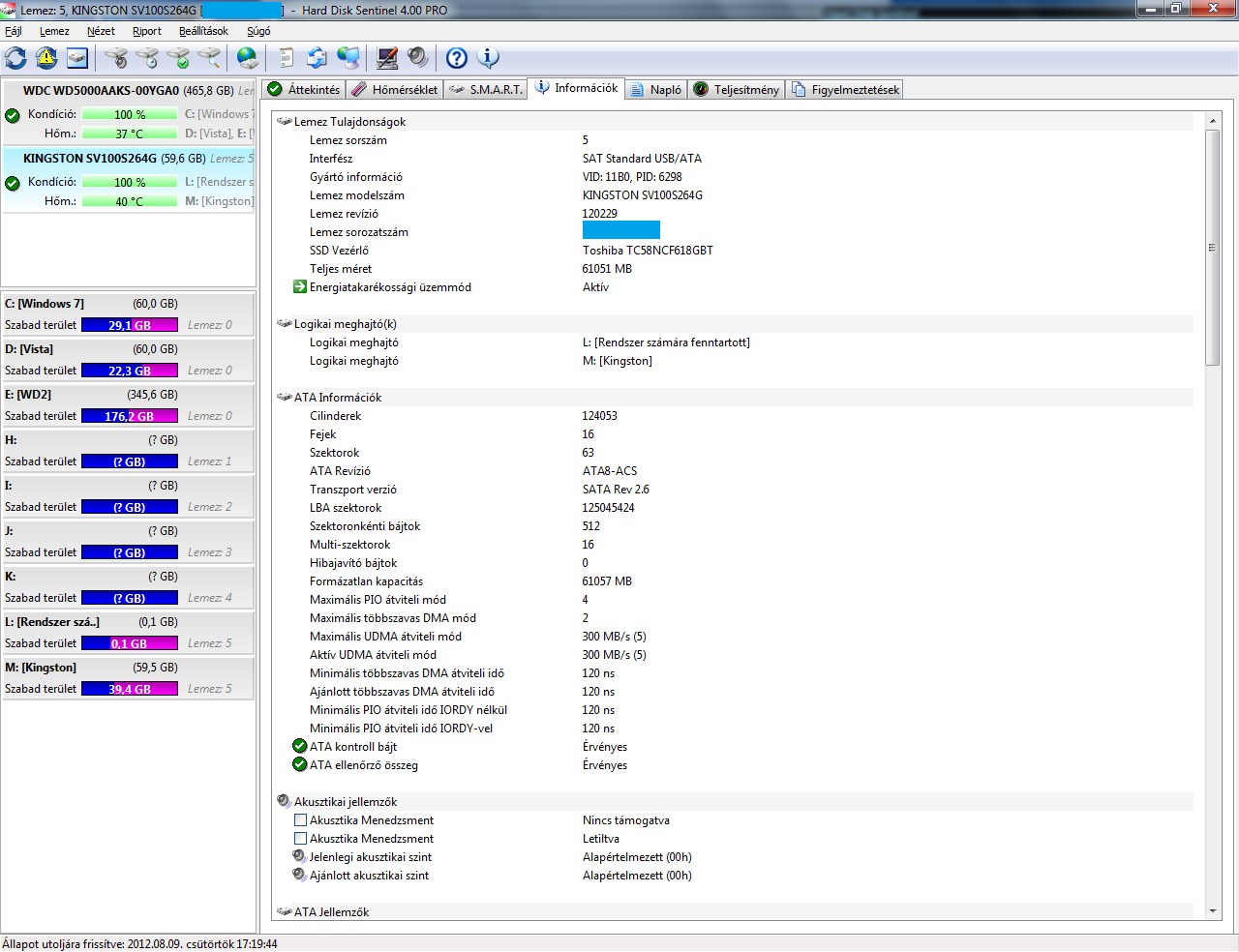Screen dimensions: 1239x952
Task: Click the report document toolbar icon
Action: click(x=287, y=58)
